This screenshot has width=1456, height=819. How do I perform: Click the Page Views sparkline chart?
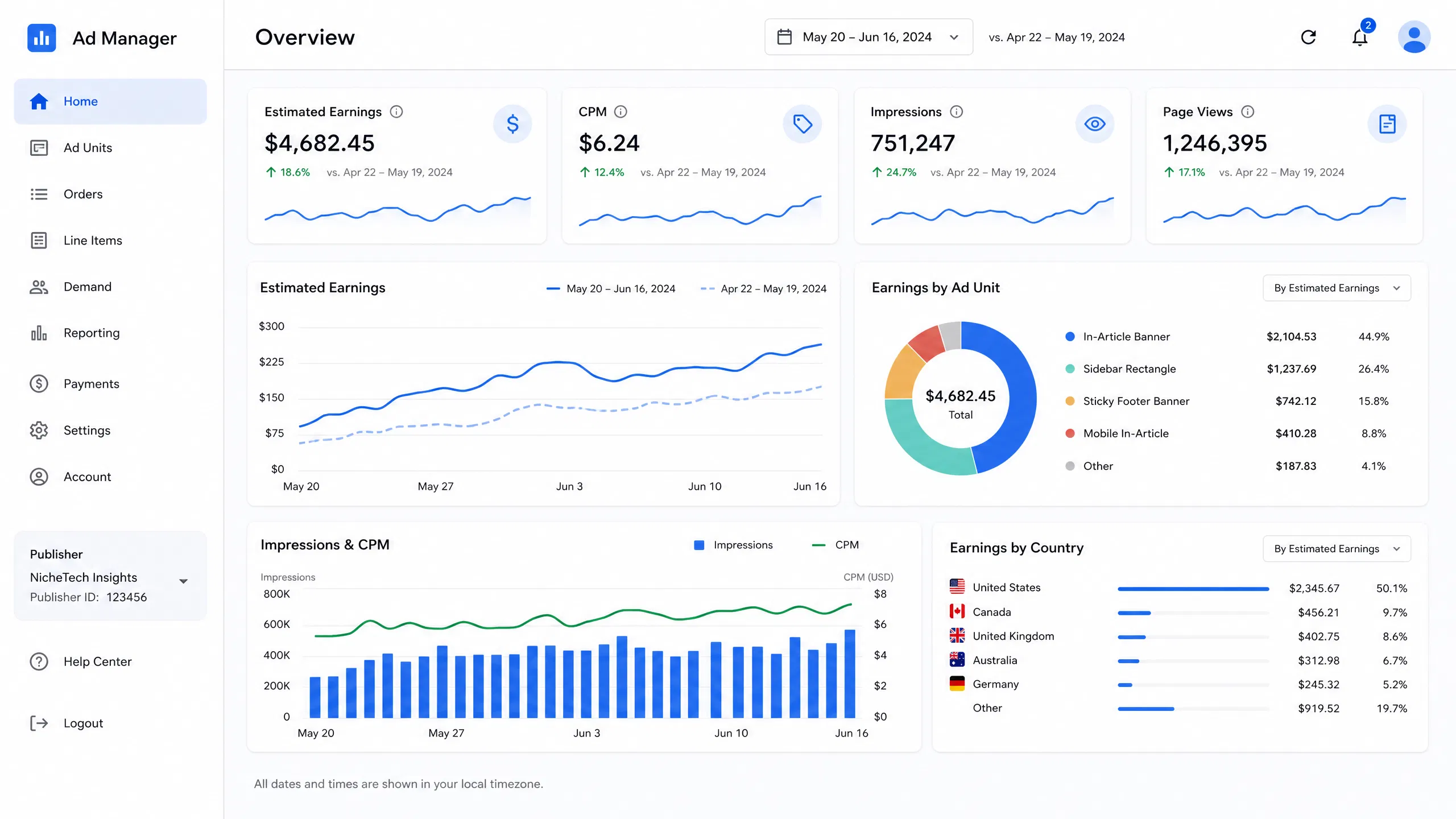[1284, 209]
